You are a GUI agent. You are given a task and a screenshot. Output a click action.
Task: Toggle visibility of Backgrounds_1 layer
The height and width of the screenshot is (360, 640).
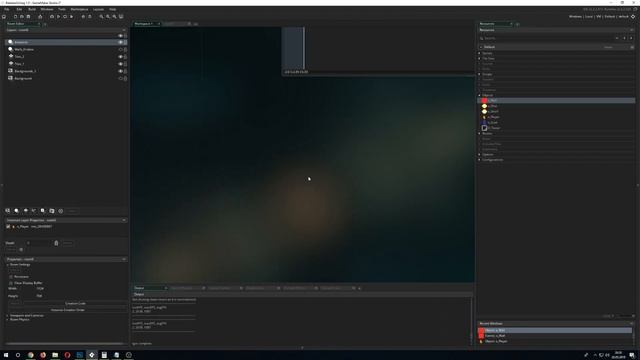pyautogui.click(x=120, y=71)
